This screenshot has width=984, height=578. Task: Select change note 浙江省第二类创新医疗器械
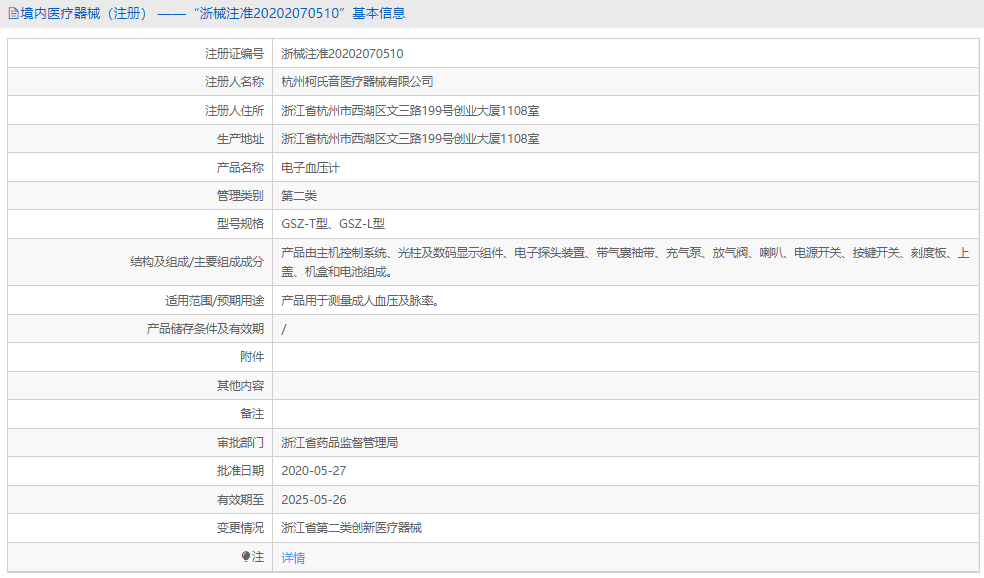coord(351,528)
